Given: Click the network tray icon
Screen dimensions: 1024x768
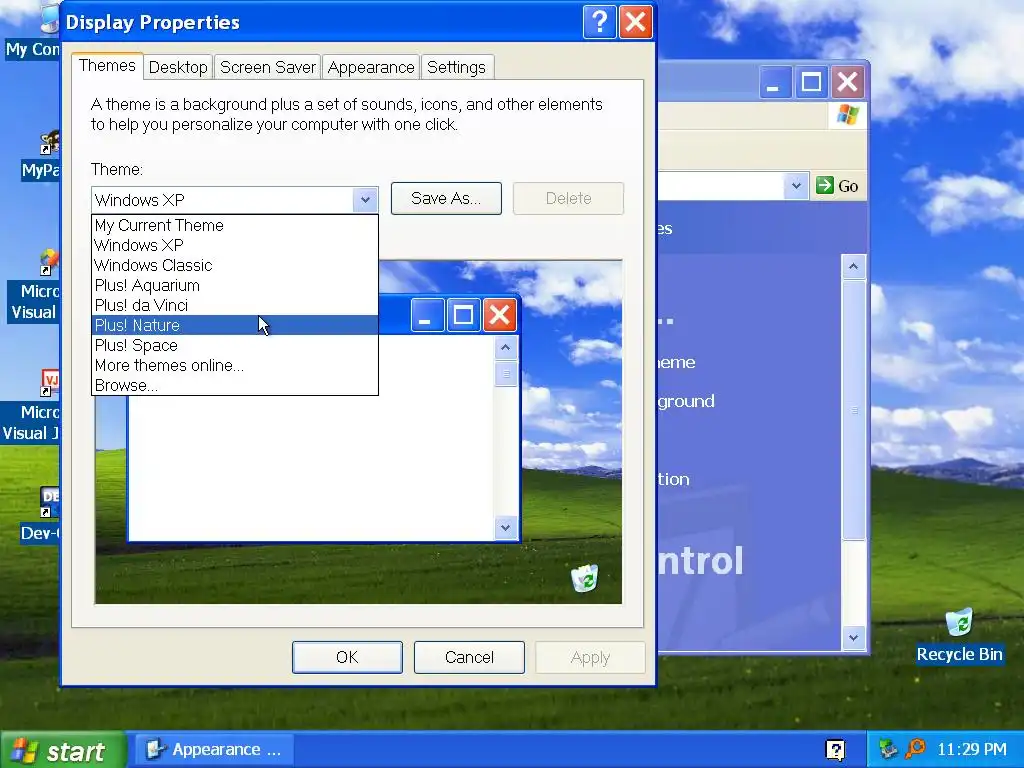Looking at the screenshot, I should point(888,748).
